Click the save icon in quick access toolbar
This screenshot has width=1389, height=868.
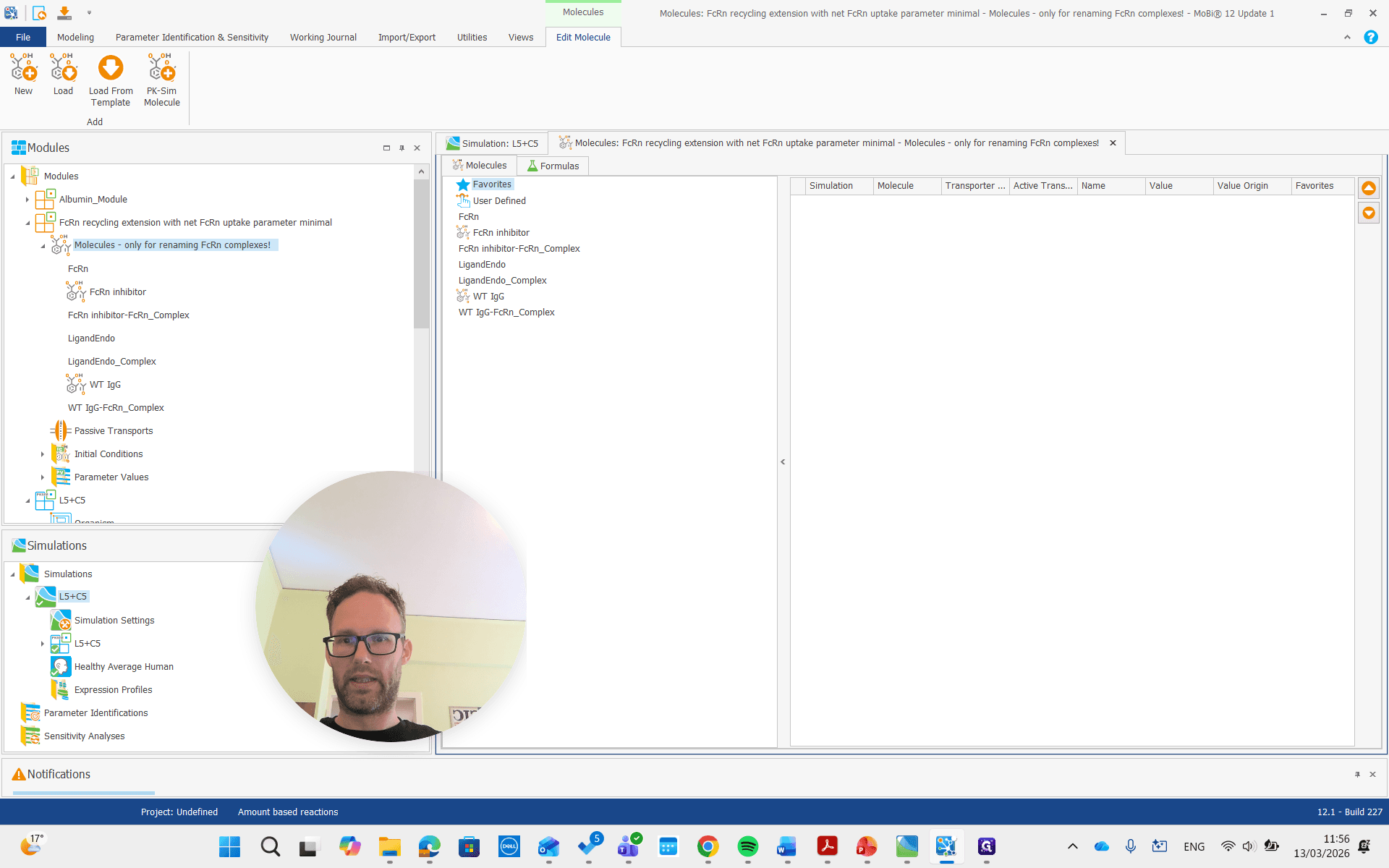pyautogui.click(x=64, y=13)
